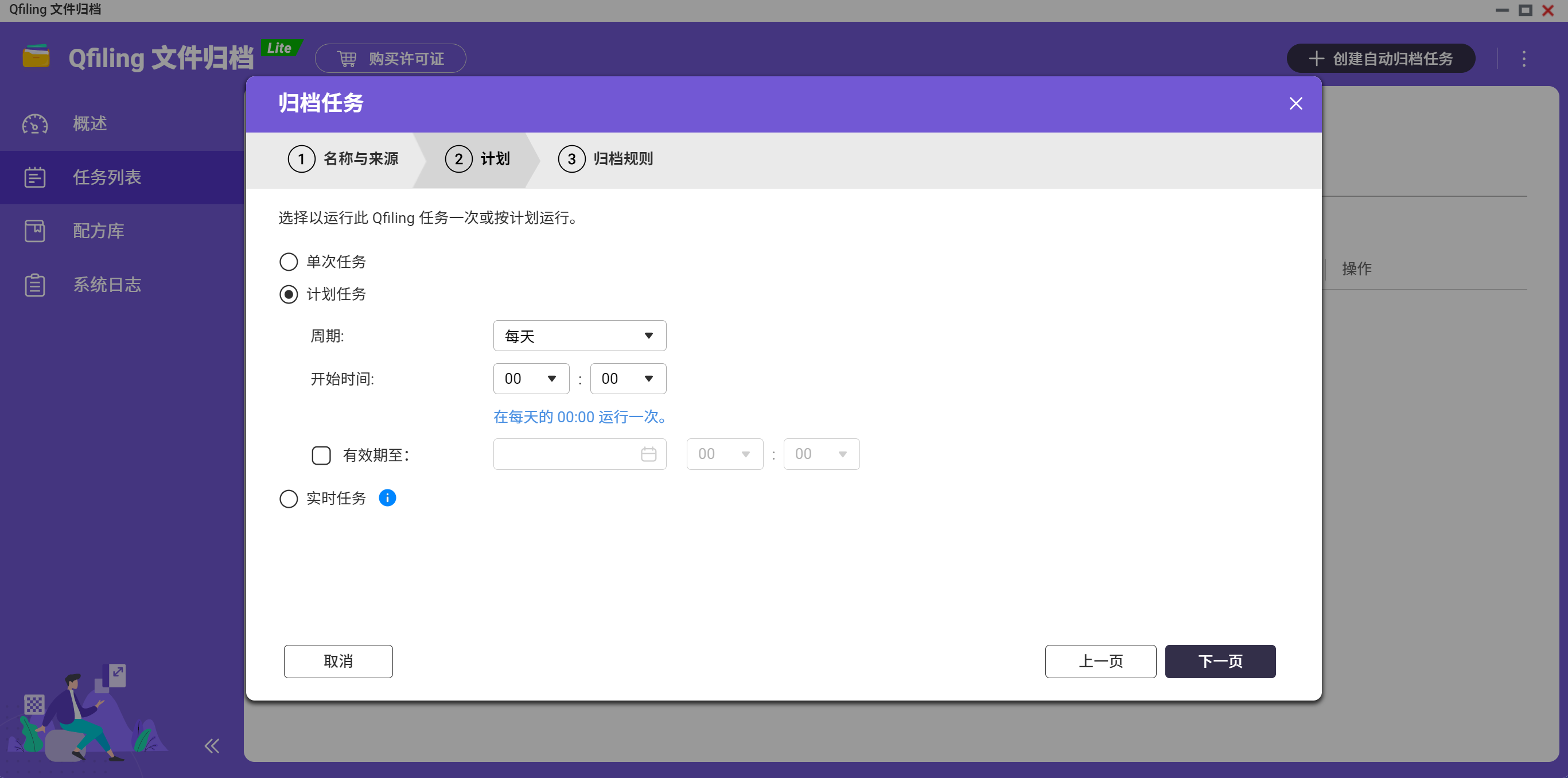1568x778 pixels.
Task: Open the 周期 dropdown showing 每天
Action: point(579,336)
